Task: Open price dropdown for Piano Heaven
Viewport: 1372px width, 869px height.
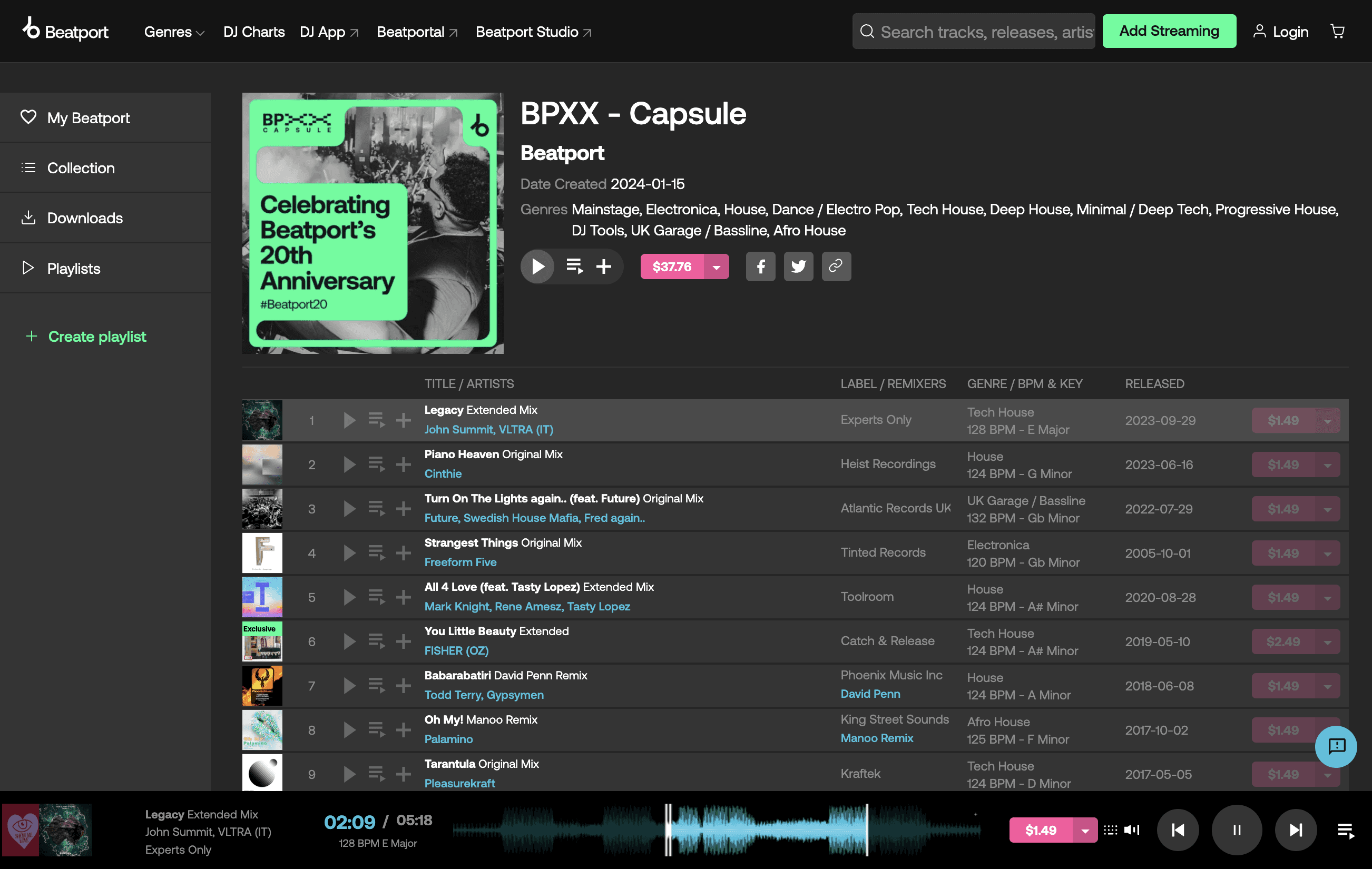Action: click(1328, 465)
